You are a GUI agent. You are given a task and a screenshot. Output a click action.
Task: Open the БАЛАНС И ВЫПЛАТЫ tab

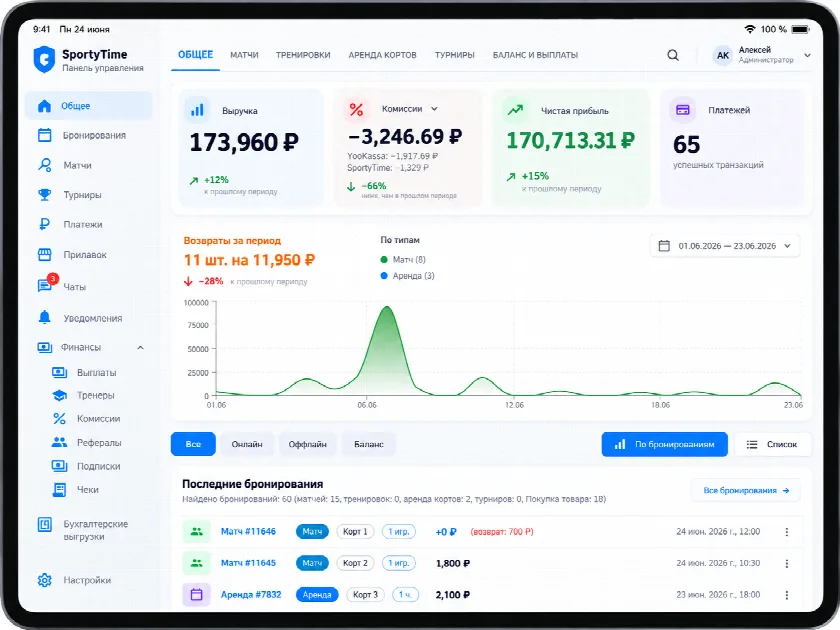535,55
